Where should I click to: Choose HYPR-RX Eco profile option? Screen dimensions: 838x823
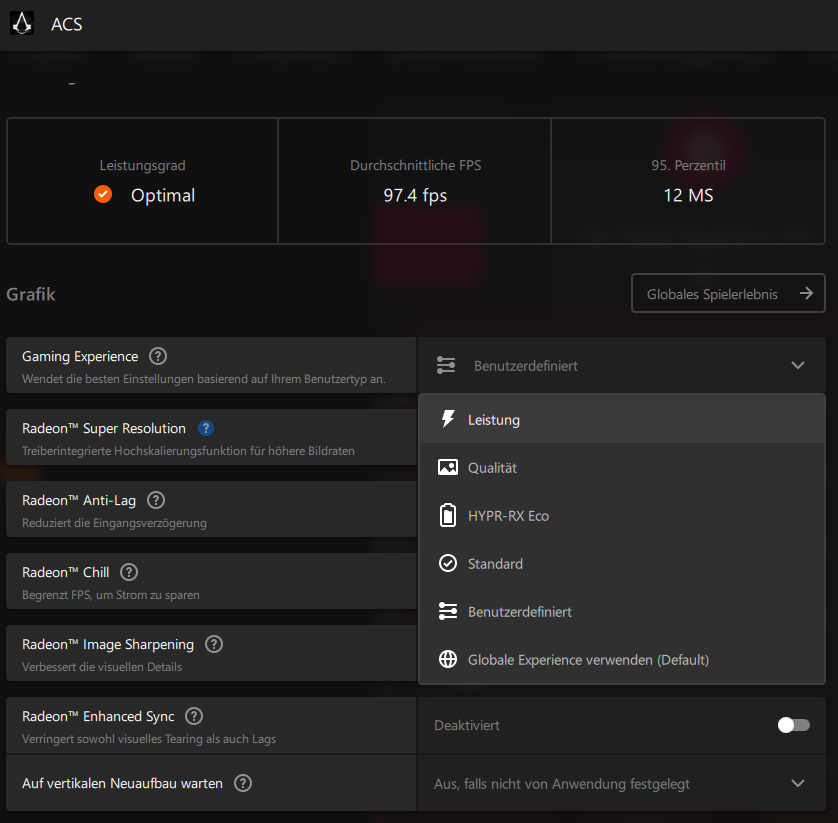622,516
